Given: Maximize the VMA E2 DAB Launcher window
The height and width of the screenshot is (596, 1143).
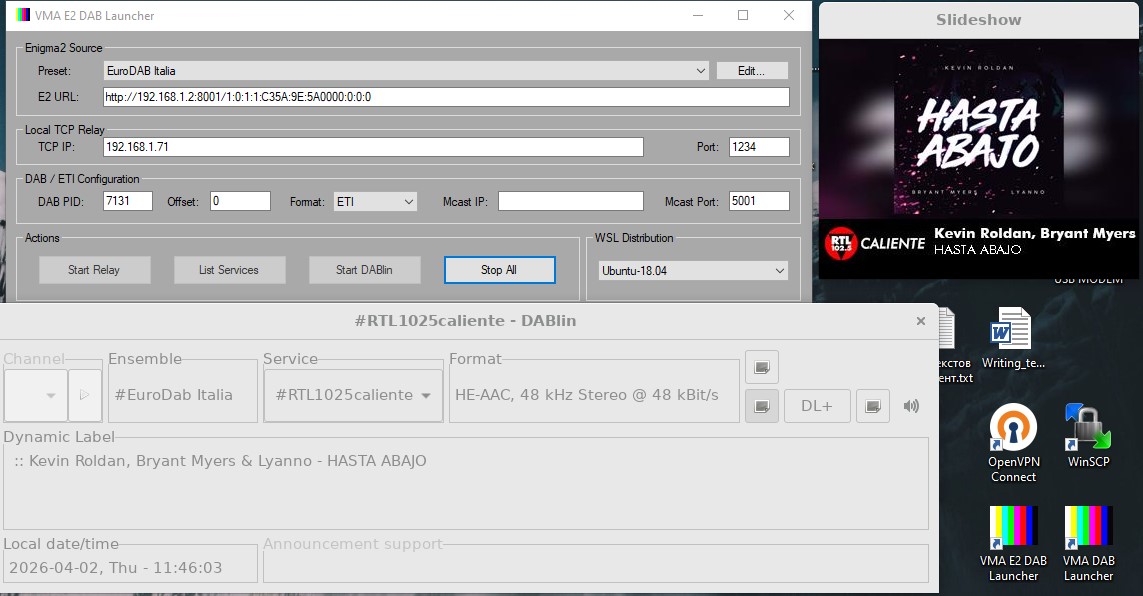Looking at the screenshot, I should coord(743,15).
